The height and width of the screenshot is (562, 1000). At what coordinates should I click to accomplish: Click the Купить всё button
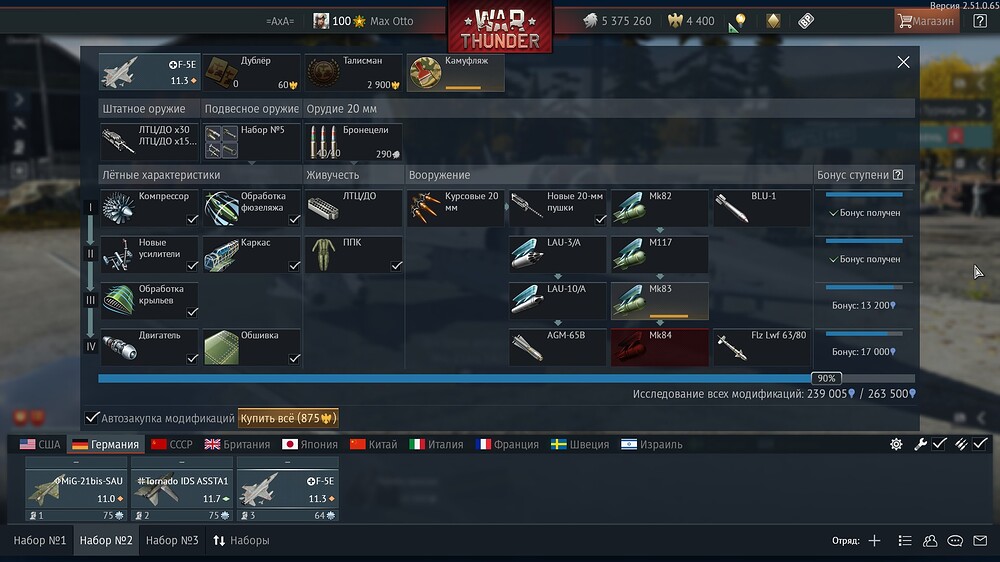288,418
